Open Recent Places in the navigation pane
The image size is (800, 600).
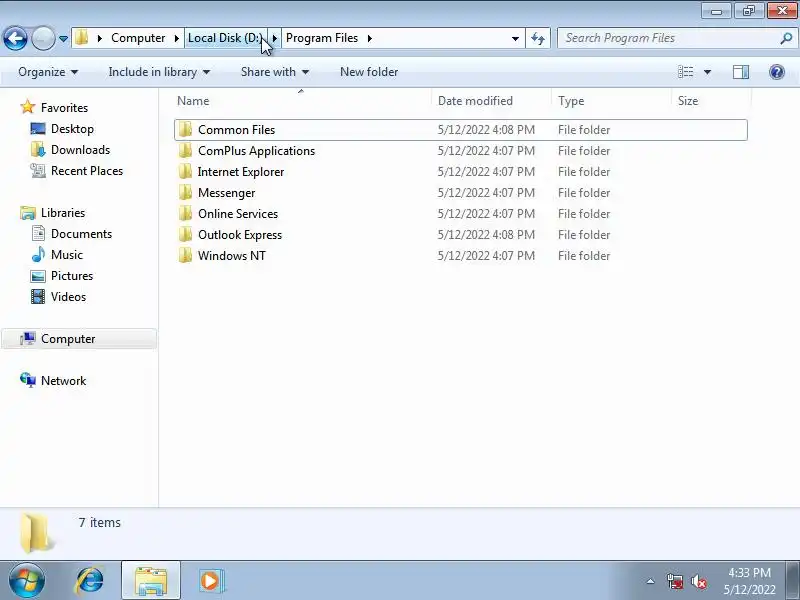[87, 170]
